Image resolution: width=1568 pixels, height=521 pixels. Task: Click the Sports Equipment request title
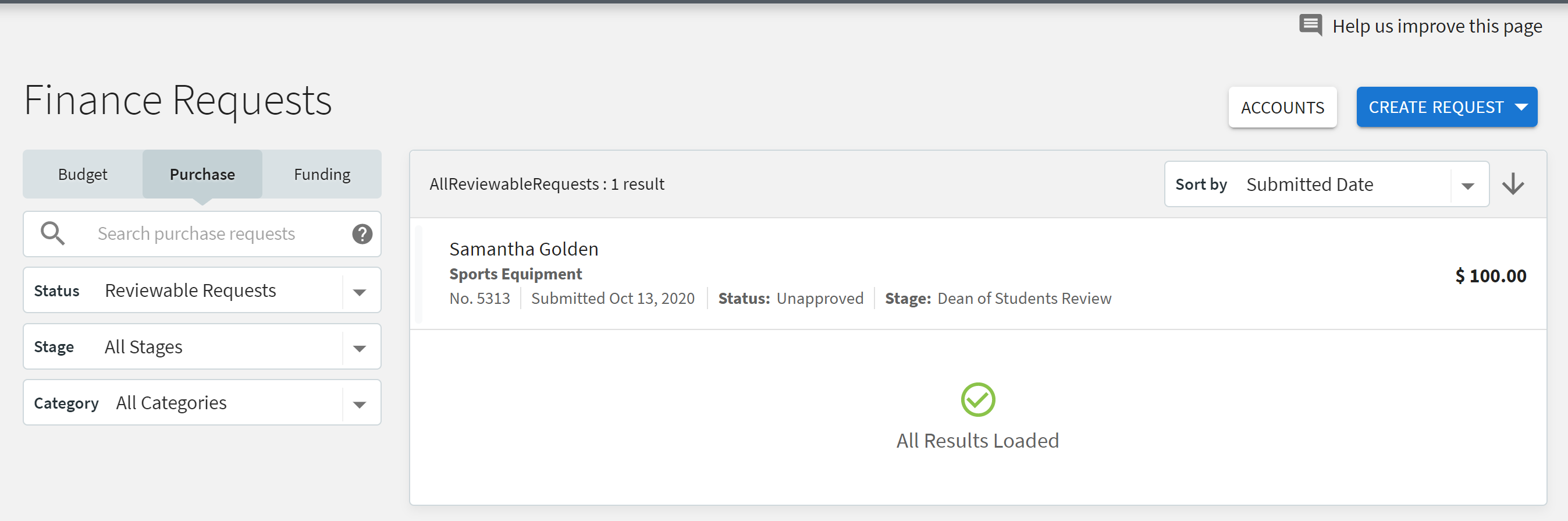click(x=515, y=274)
